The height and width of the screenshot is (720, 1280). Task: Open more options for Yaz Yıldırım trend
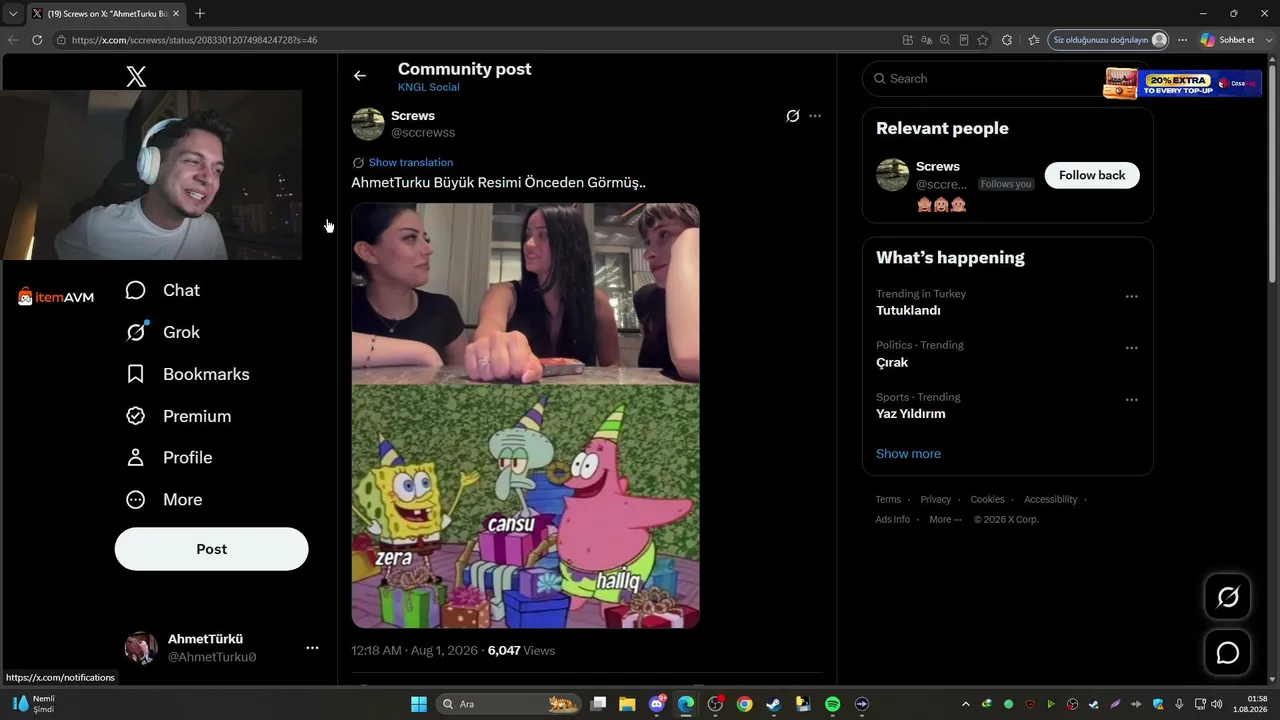1132,400
